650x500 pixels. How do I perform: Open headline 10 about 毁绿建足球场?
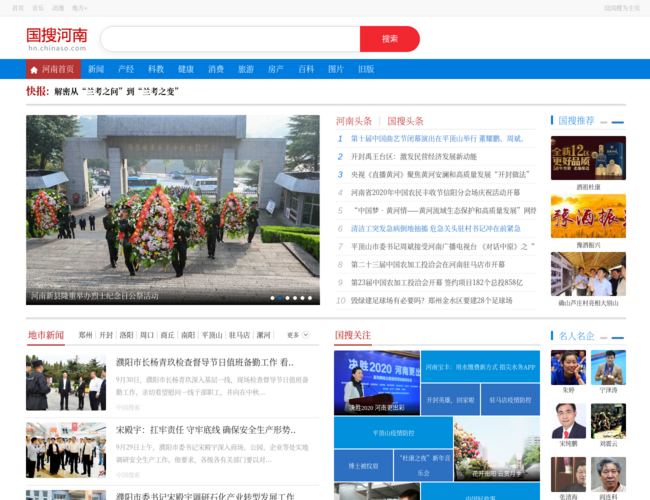pos(432,301)
